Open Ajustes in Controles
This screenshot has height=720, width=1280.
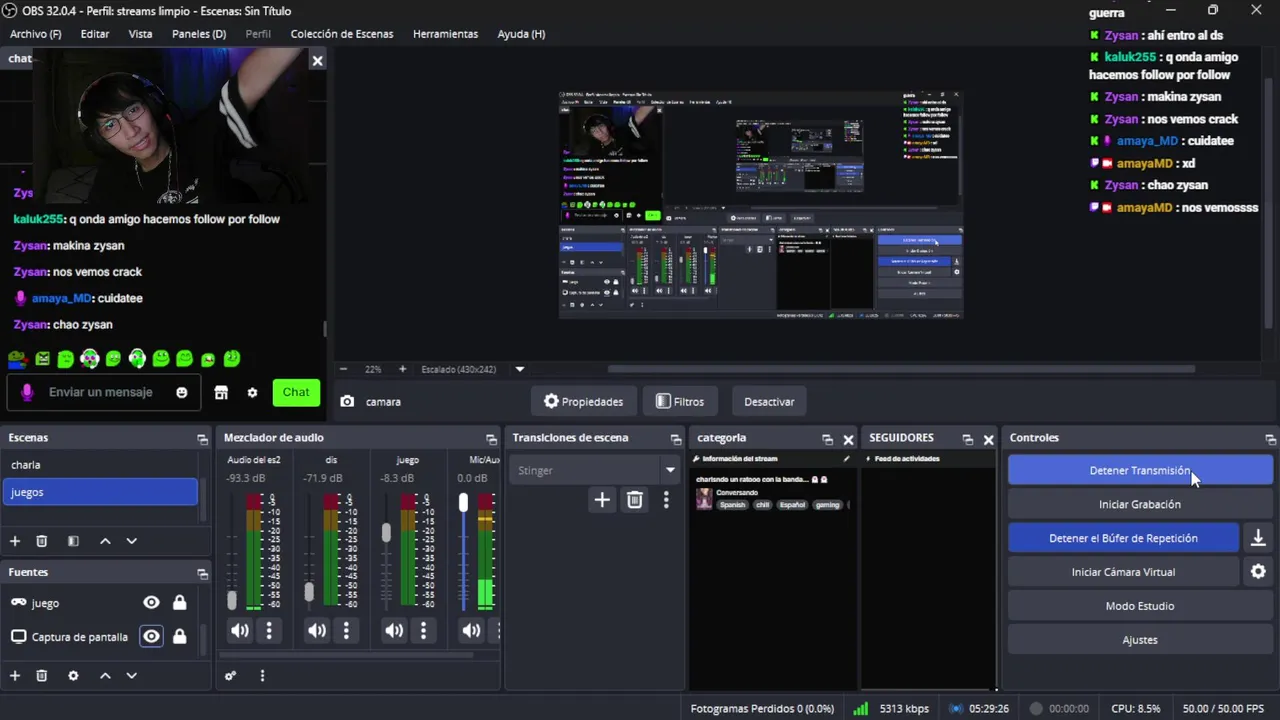point(1140,640)
